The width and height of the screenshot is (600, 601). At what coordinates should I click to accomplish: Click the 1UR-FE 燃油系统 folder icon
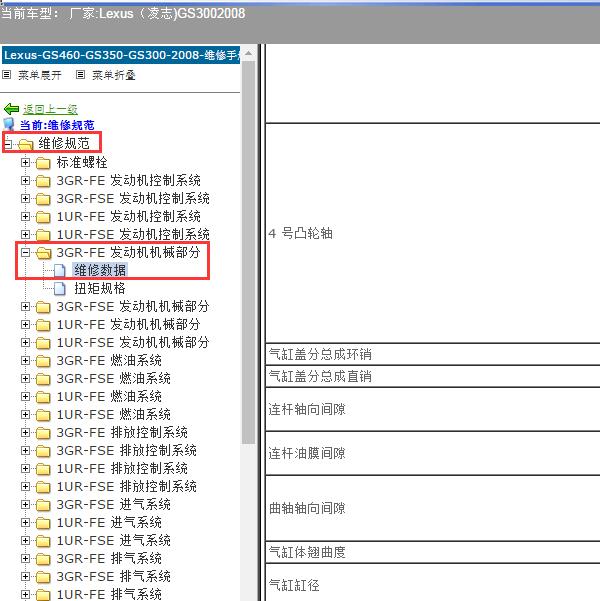coord(43,397)
